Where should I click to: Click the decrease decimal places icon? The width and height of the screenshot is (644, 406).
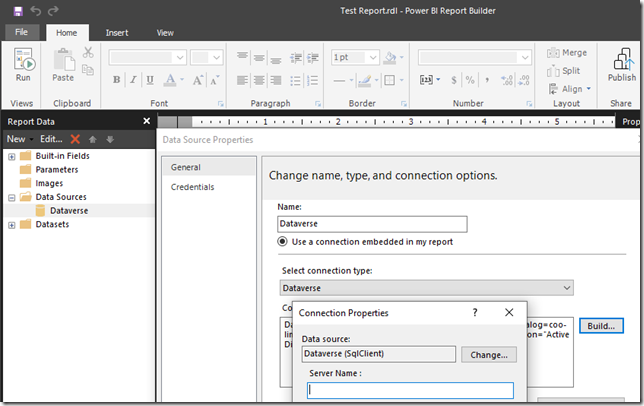tap(524, 80)
